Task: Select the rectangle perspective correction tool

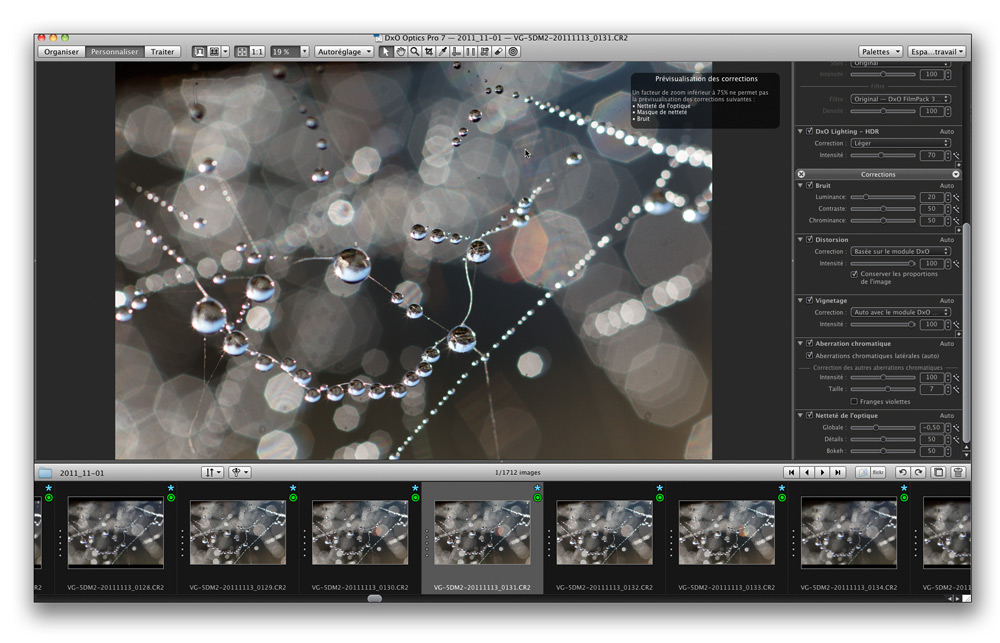Action: tap(485, 52)
